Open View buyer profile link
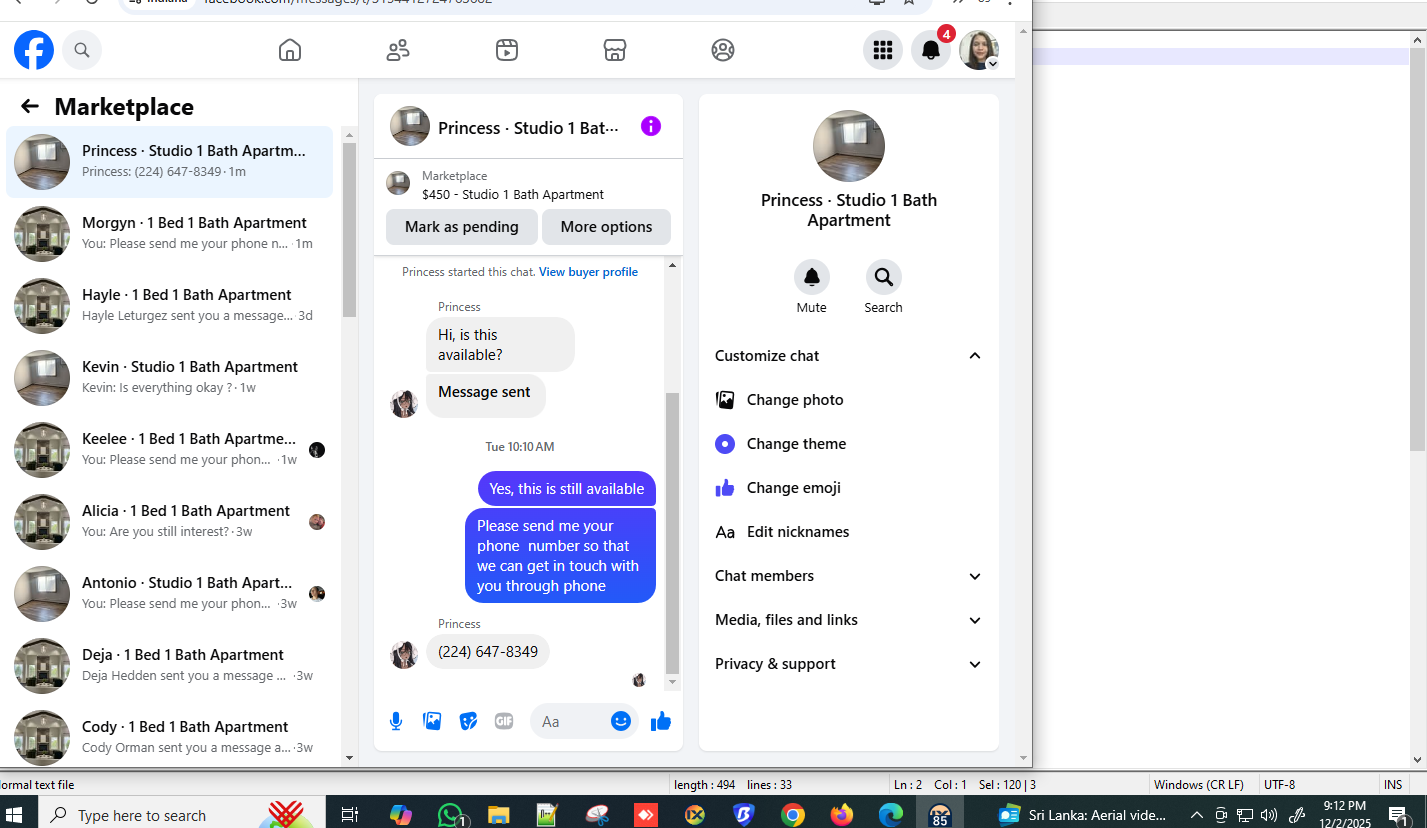Viewport: 1427px width, 828px height. [588, 272]
